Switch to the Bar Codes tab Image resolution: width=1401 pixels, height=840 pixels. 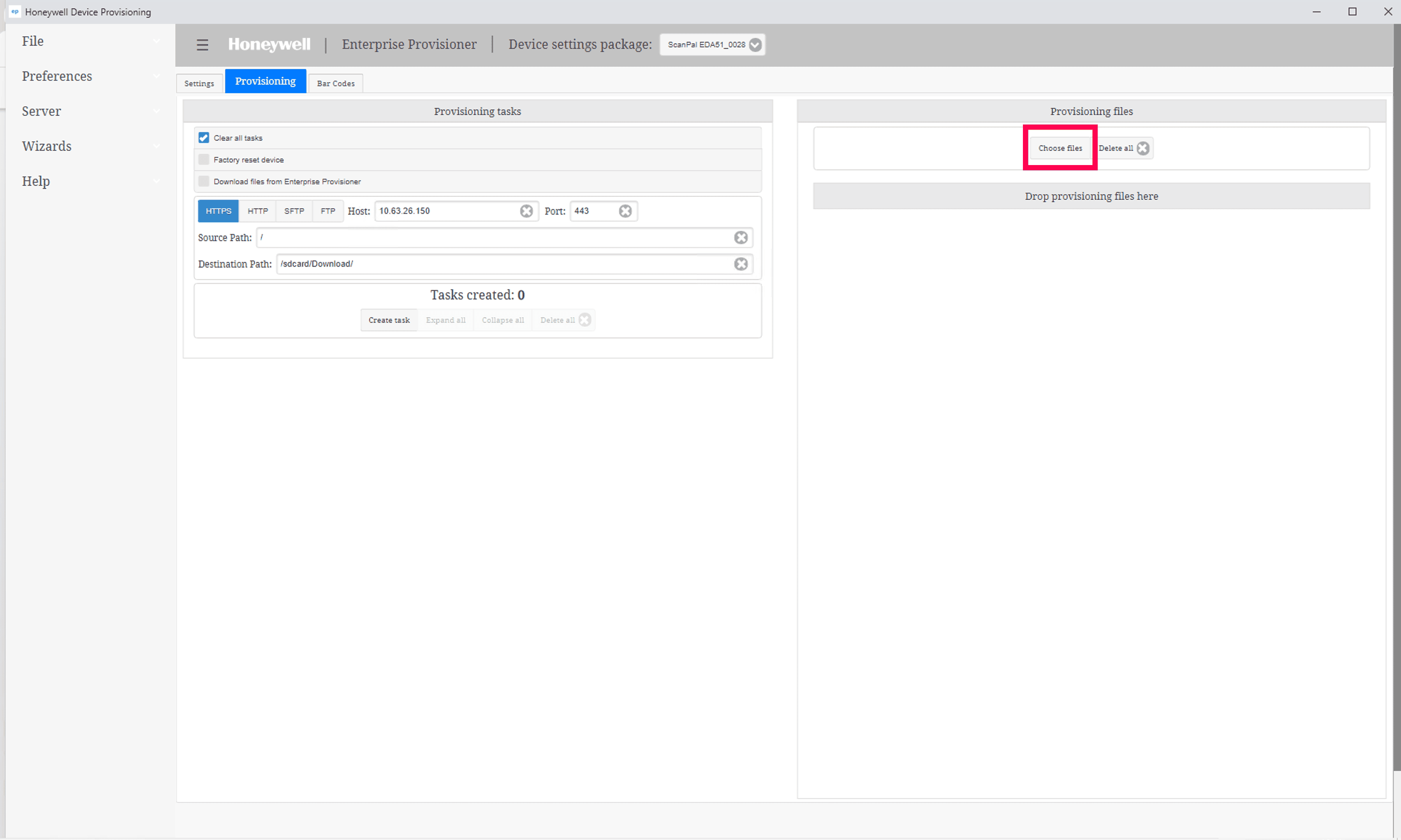coord(336,84)
